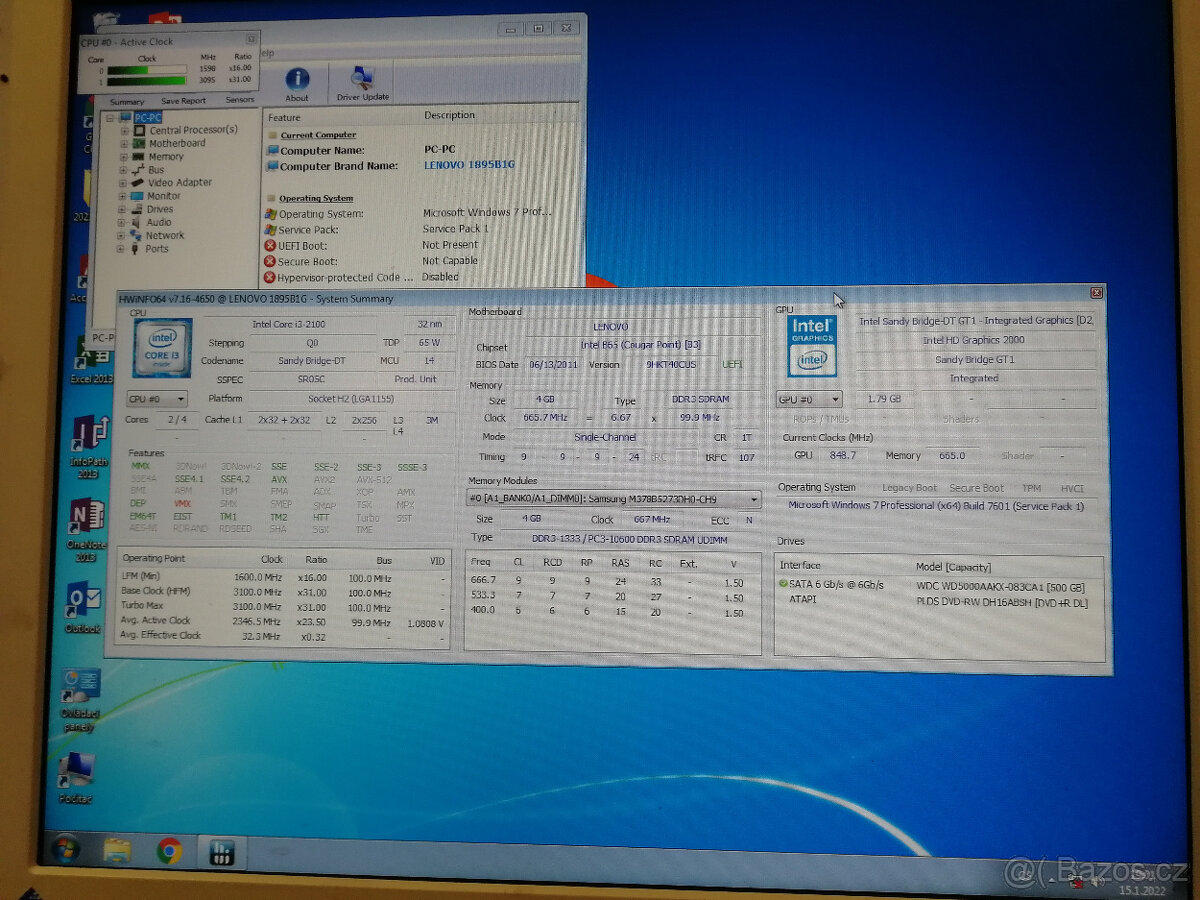Switch to the Sensors tab
The height and width of the screenshot is (900, 1200).
click(240, 100)
